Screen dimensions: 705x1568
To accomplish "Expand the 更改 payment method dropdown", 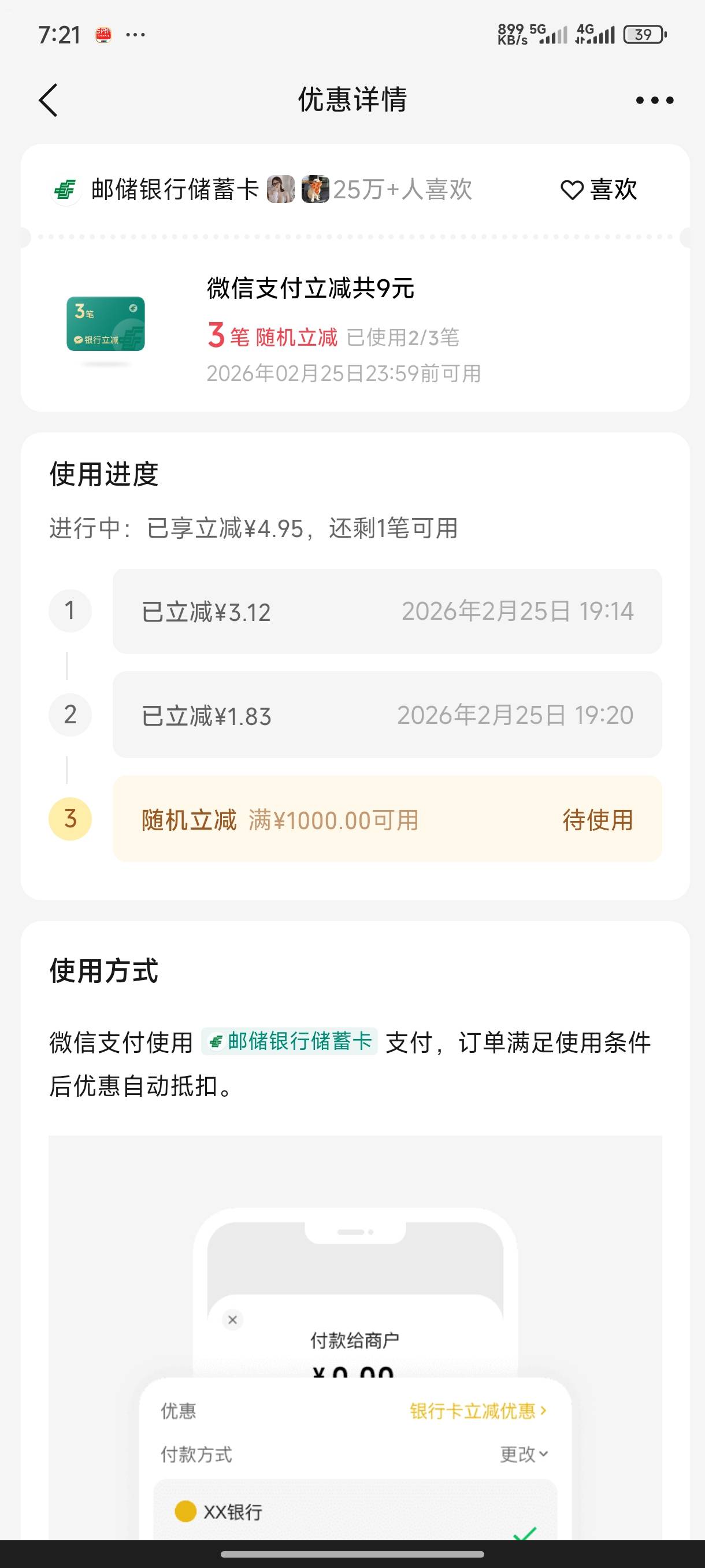I will (x=524, y=1454).
